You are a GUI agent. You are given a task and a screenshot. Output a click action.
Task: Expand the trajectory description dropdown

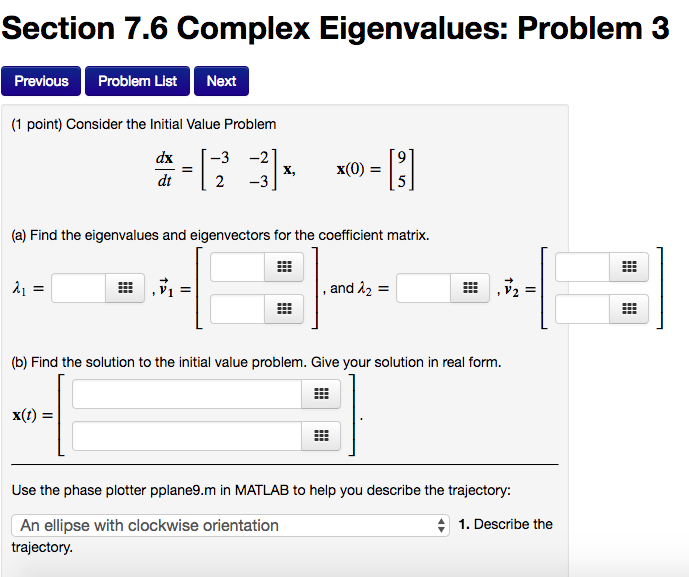click(x=231, y=525)
